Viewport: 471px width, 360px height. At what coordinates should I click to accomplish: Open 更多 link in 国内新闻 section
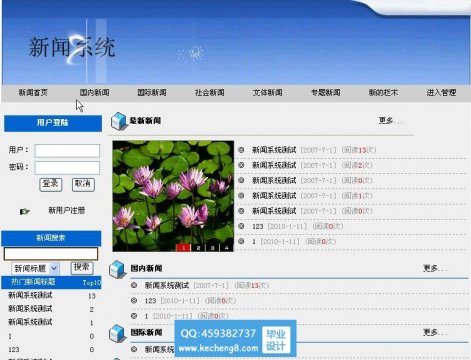435,268
